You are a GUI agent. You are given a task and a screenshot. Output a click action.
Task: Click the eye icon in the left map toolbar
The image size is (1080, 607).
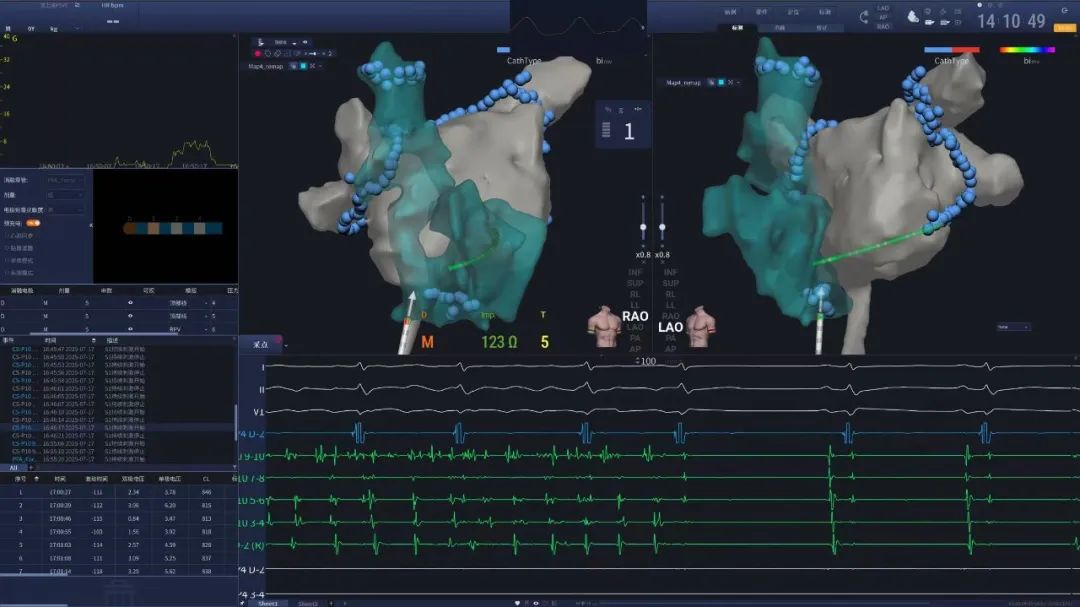305,42
